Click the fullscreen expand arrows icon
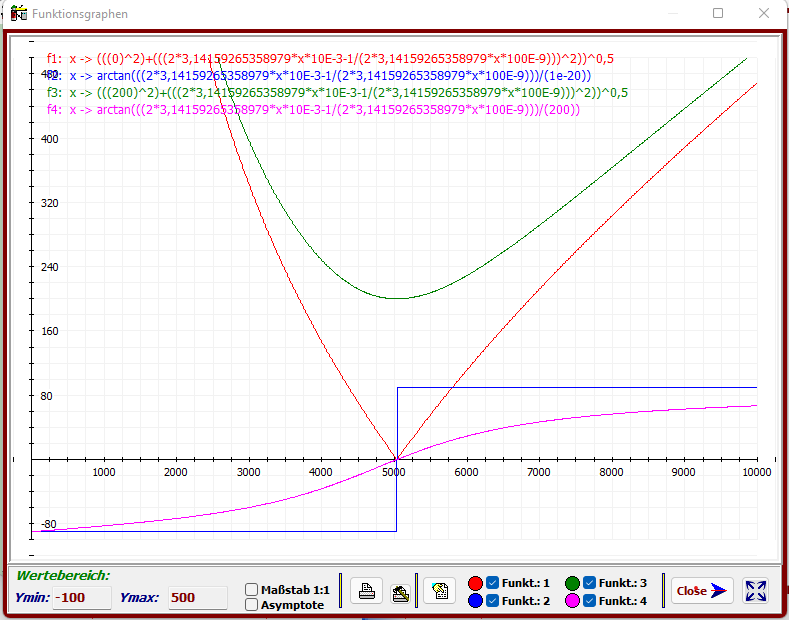This screenshot has width=789, height=620. click(x=756, y=591)
